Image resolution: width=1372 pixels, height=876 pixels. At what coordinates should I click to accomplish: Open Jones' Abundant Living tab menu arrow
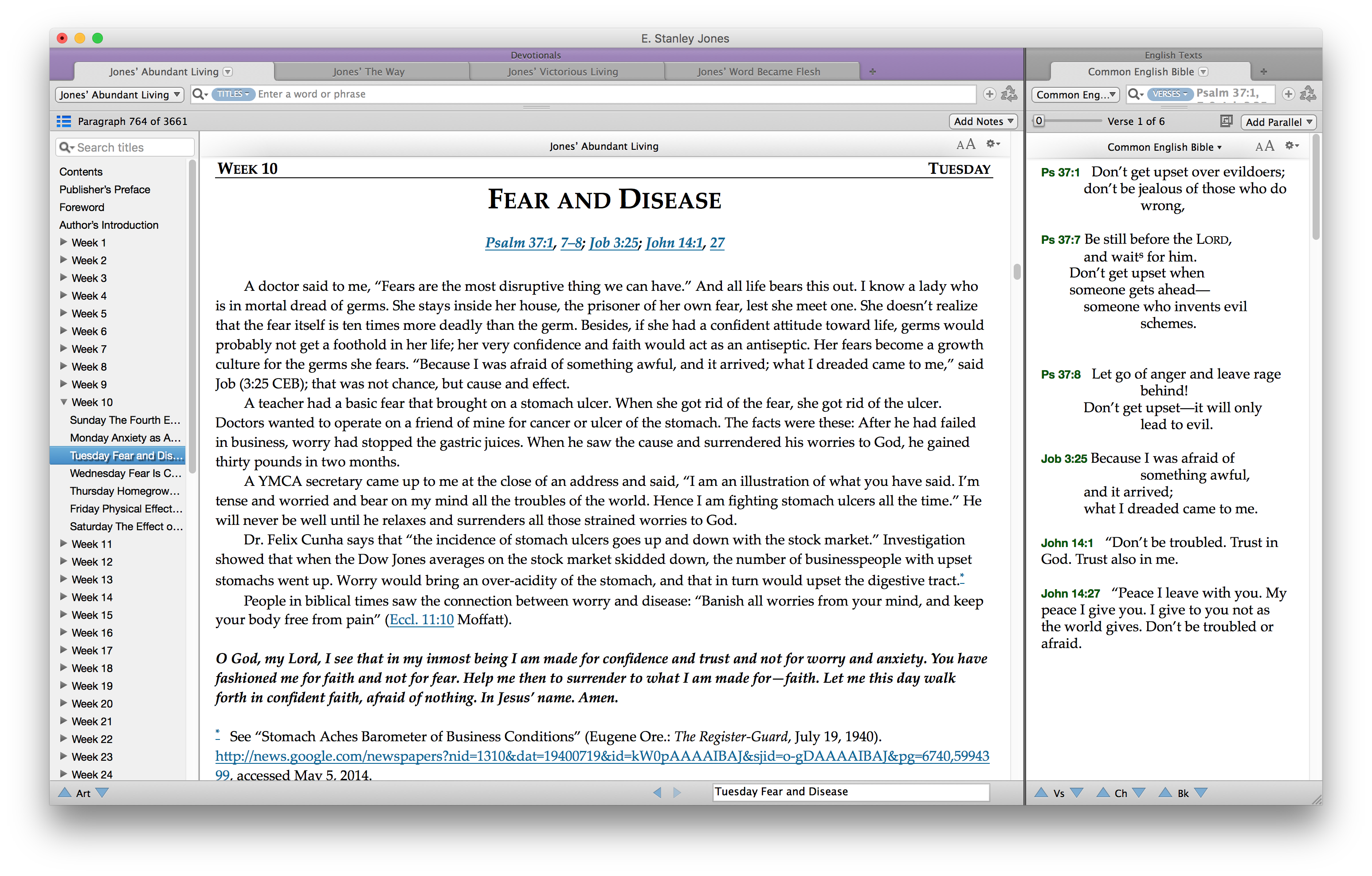228,72
